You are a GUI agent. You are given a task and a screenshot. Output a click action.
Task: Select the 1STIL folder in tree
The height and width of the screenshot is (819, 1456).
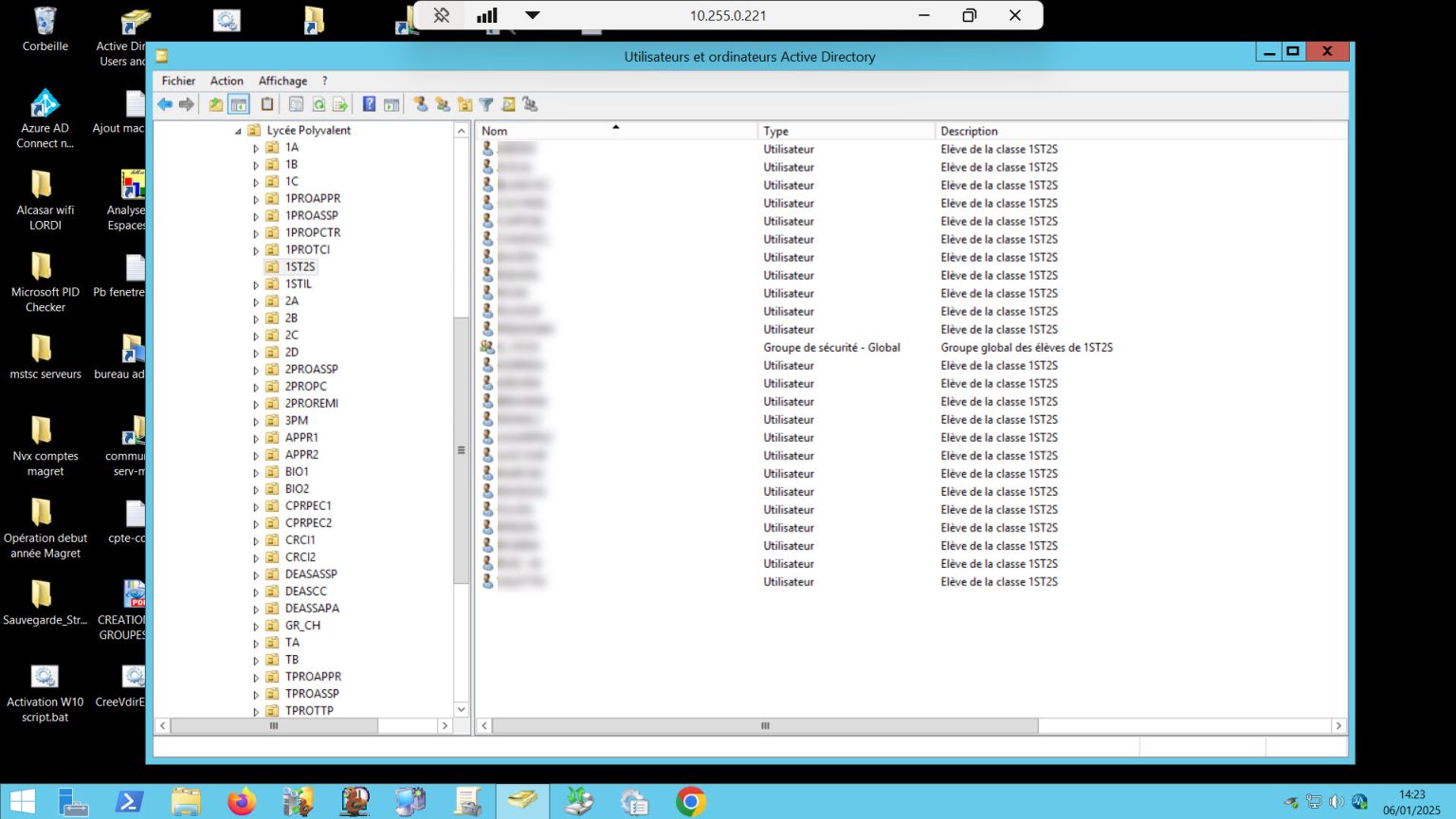pos(298,284)
